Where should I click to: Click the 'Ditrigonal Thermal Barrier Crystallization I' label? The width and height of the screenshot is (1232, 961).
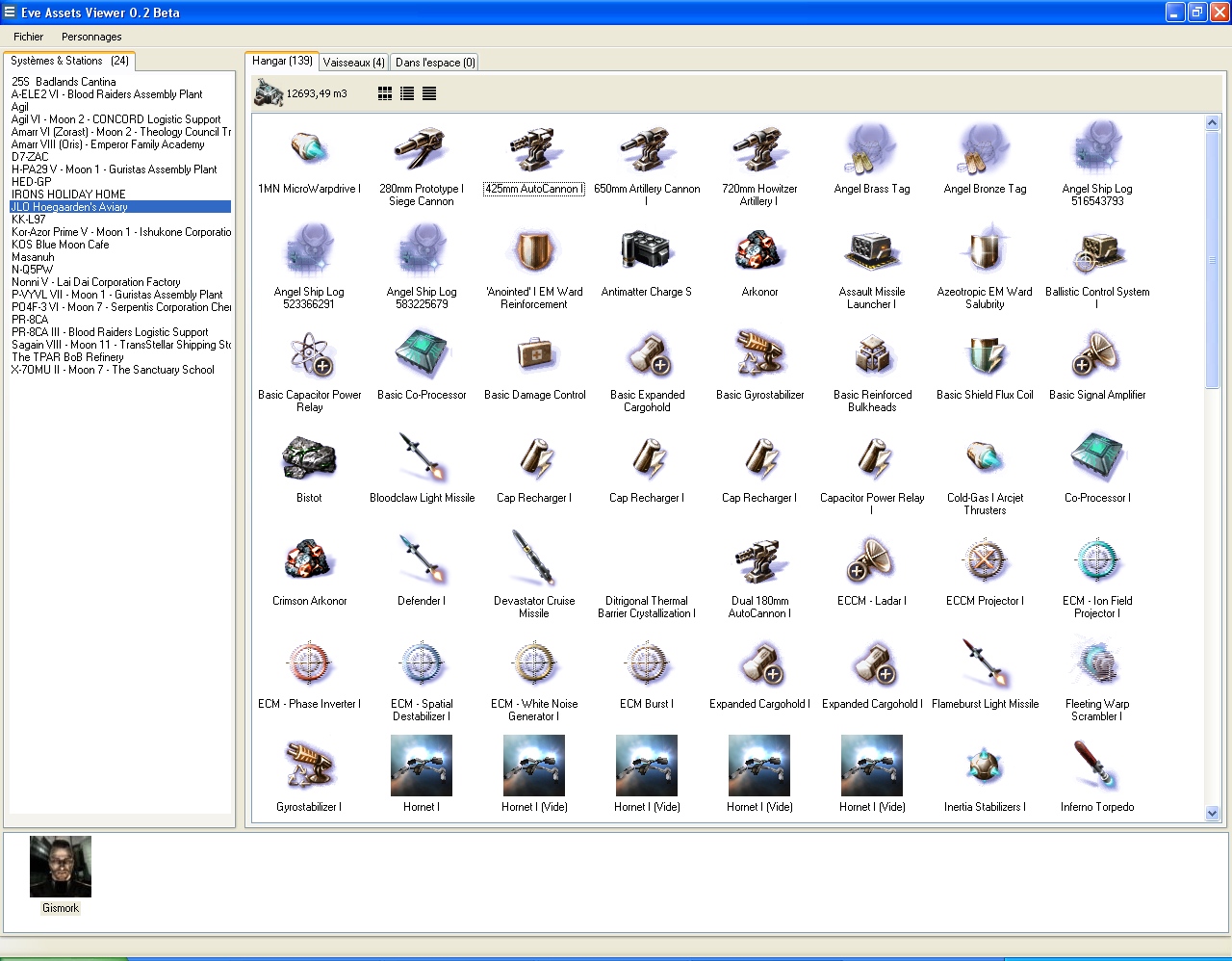647,607
